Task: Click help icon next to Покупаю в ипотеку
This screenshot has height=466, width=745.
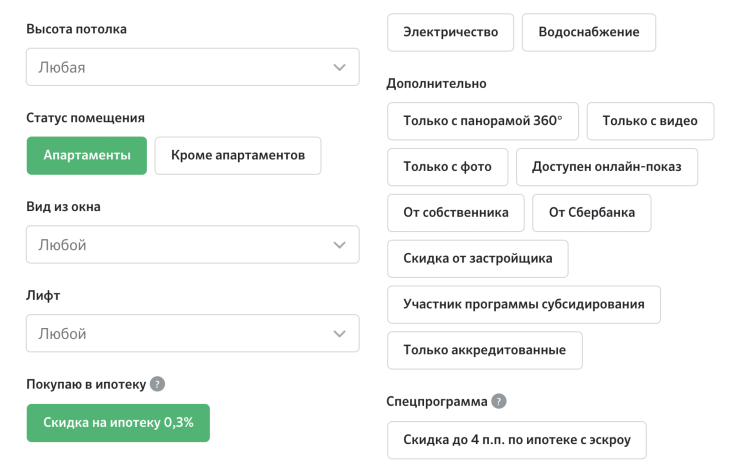Action: click(158, 384)
